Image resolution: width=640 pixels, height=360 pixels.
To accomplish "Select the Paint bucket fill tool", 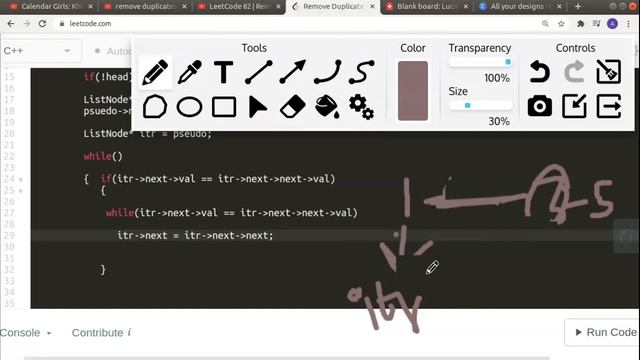I will point(327,107).
